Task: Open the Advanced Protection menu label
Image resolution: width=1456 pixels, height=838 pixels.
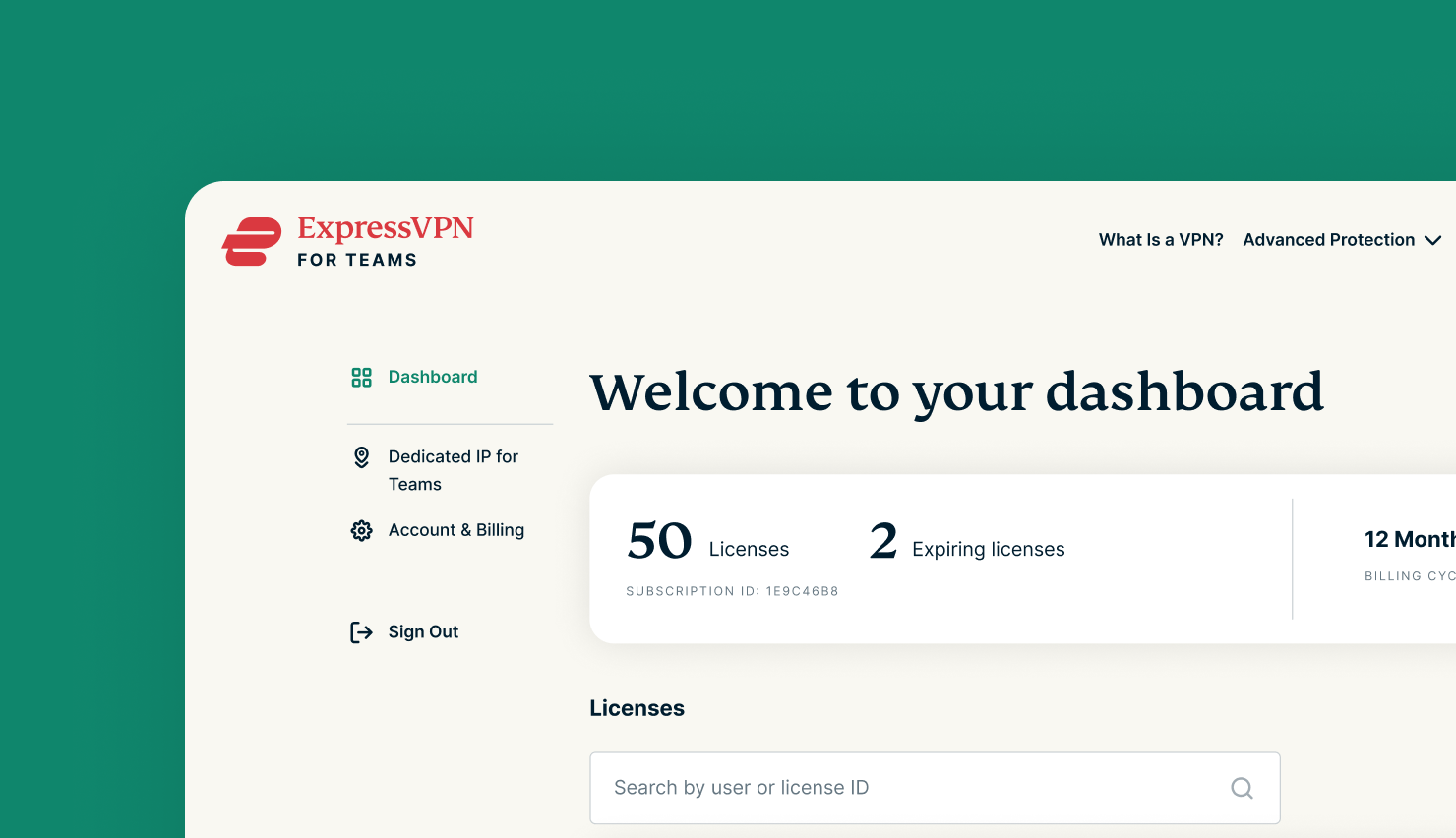Action: pyautogui.click(x=1329, y=240)
